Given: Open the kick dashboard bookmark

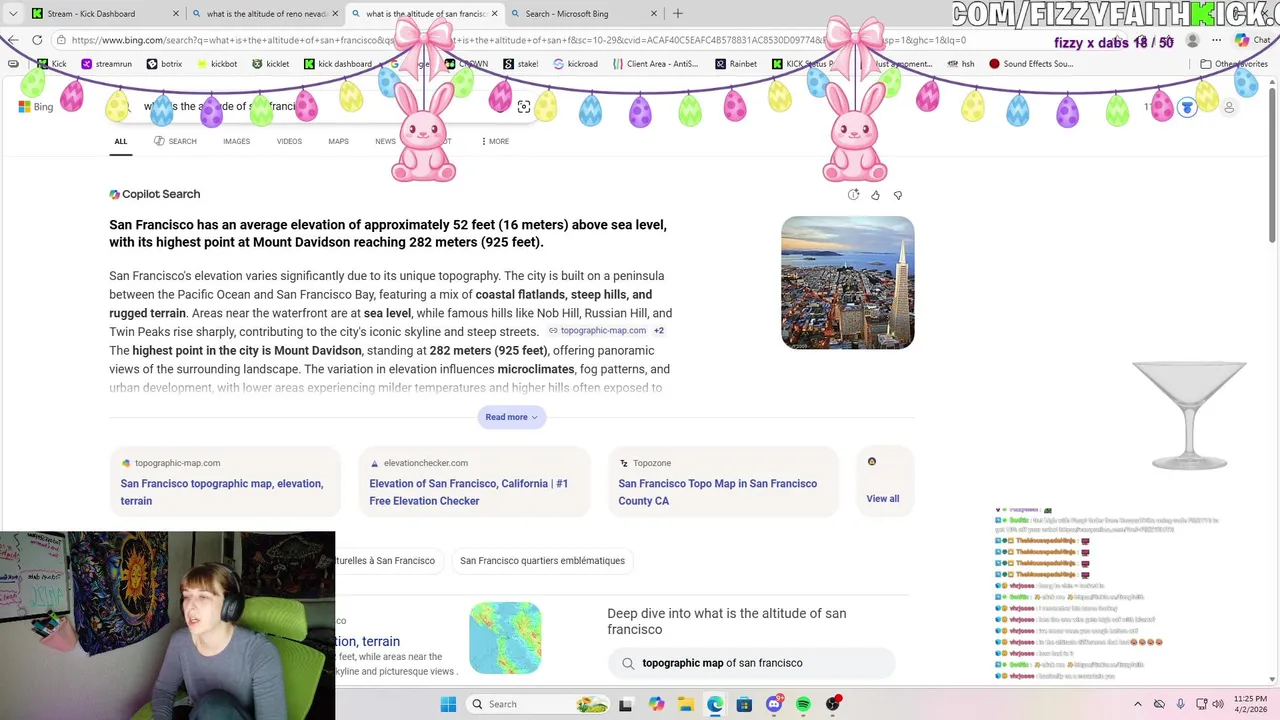Looking at the screenshot, I should click(x=338, y=64).
